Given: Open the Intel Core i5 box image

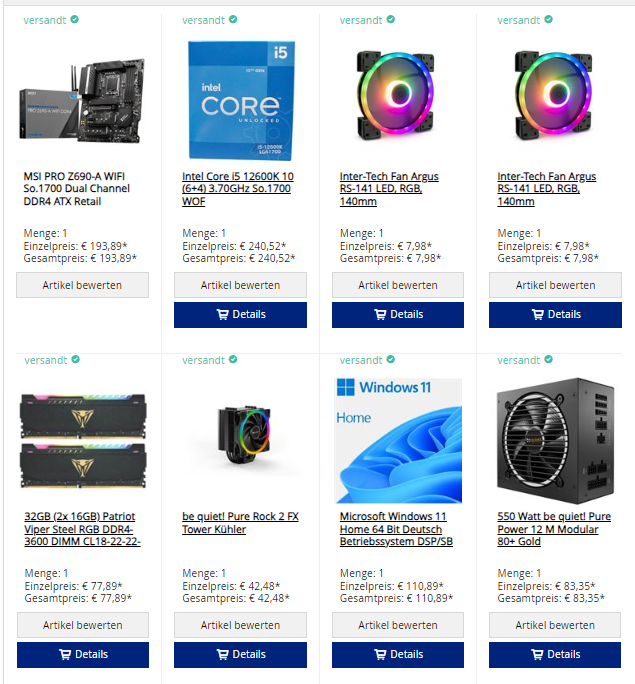Looking at the screenshot, I should pyautogui.click(x=241, y=100).
